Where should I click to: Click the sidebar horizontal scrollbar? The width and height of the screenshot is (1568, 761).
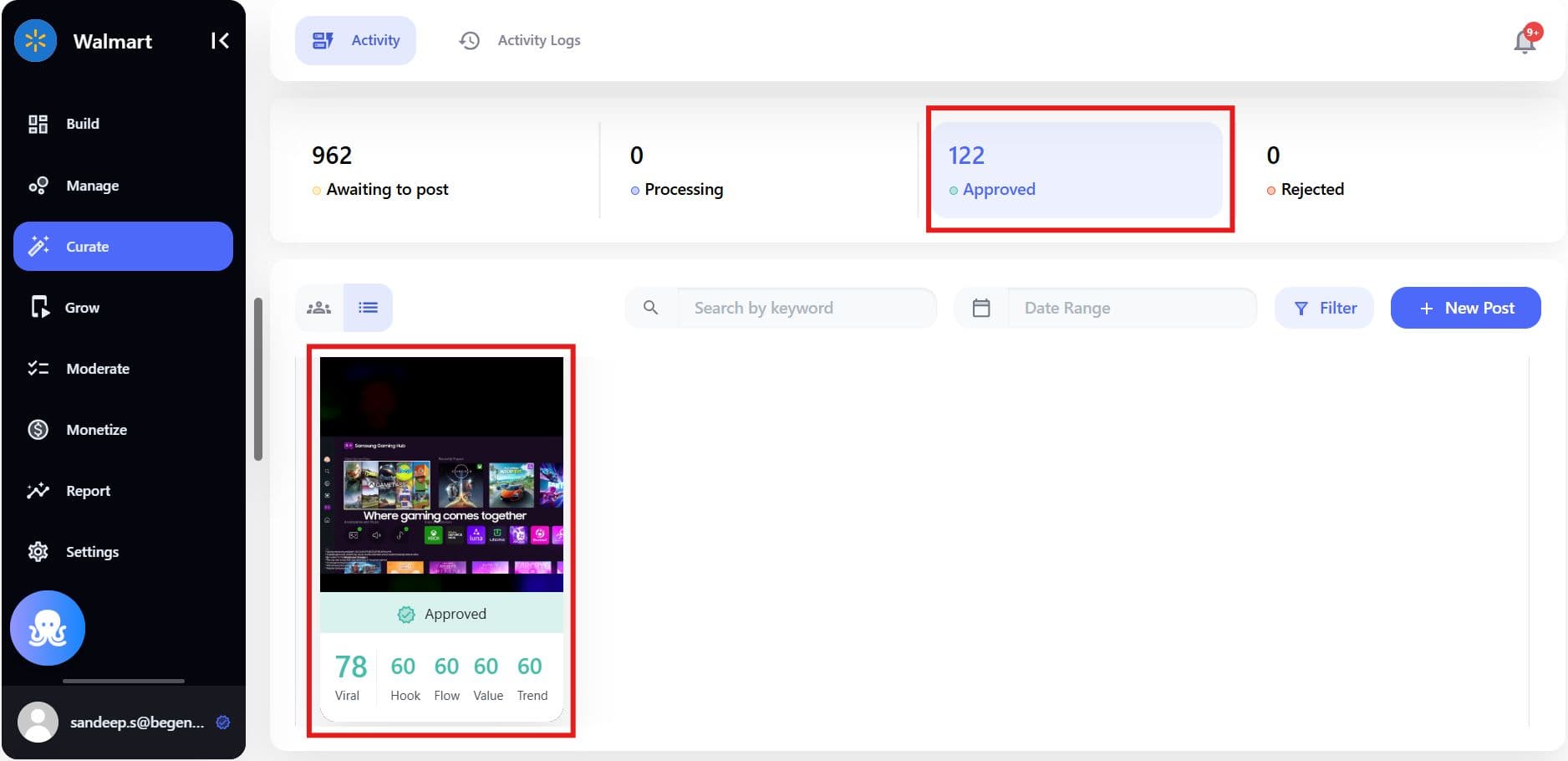[x=124, y=681]
